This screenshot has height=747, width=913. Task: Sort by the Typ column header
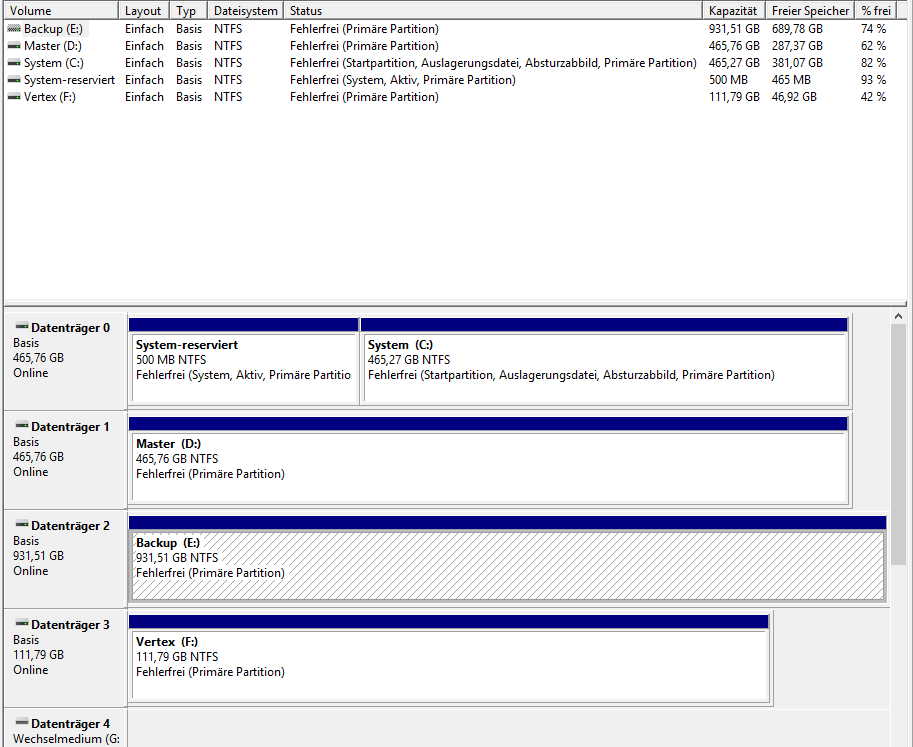189,10
